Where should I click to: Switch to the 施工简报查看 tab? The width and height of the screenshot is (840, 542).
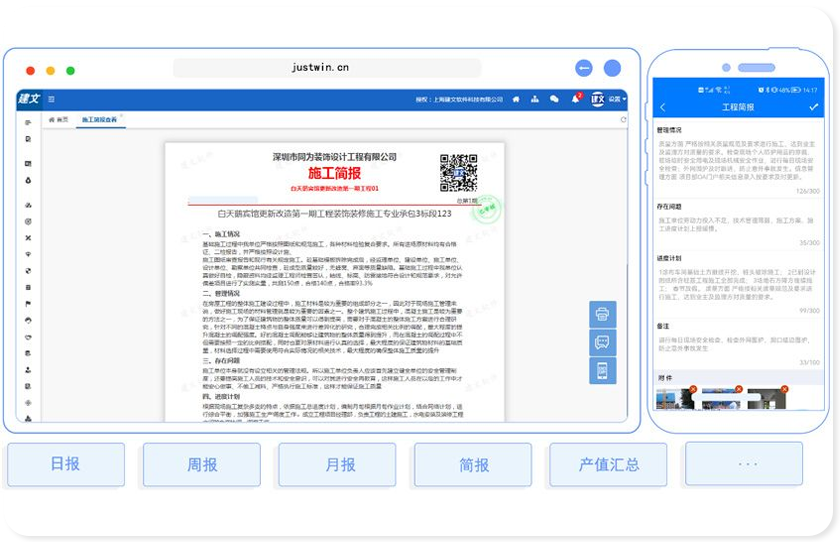pos(99,119)
